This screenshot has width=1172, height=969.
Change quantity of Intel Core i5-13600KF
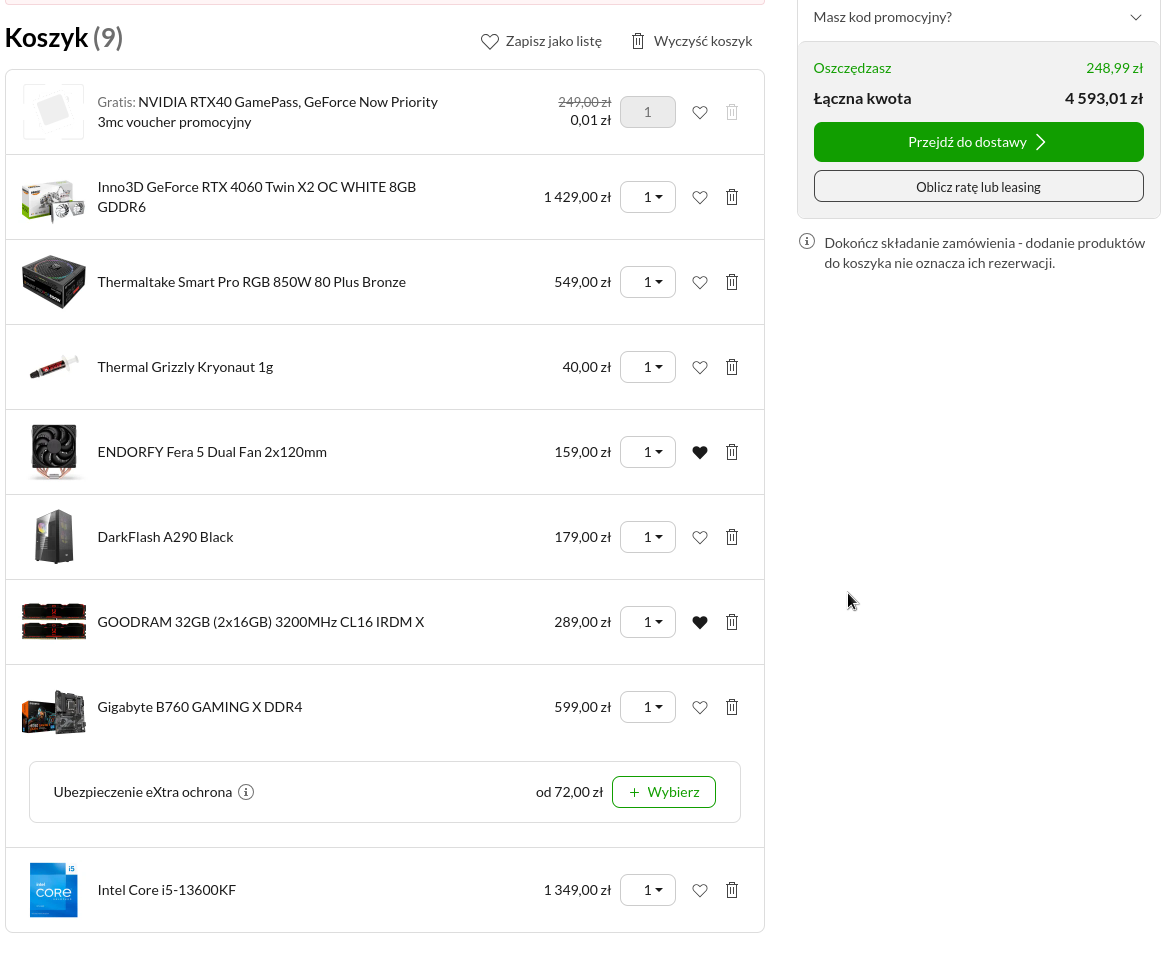(648, 890)
